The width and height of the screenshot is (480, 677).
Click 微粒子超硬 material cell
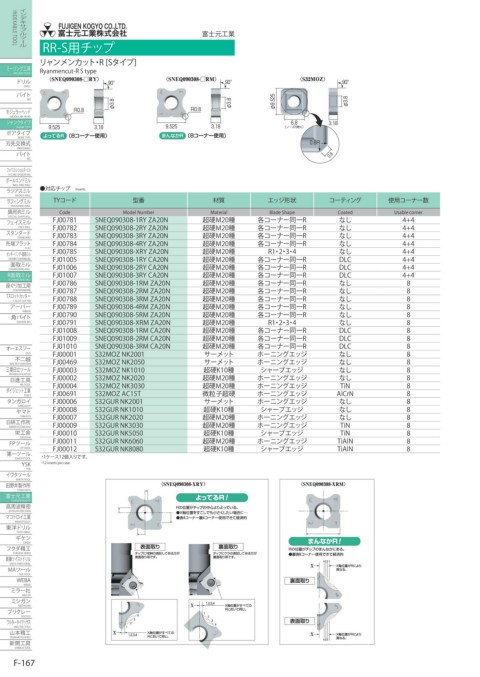219,394
